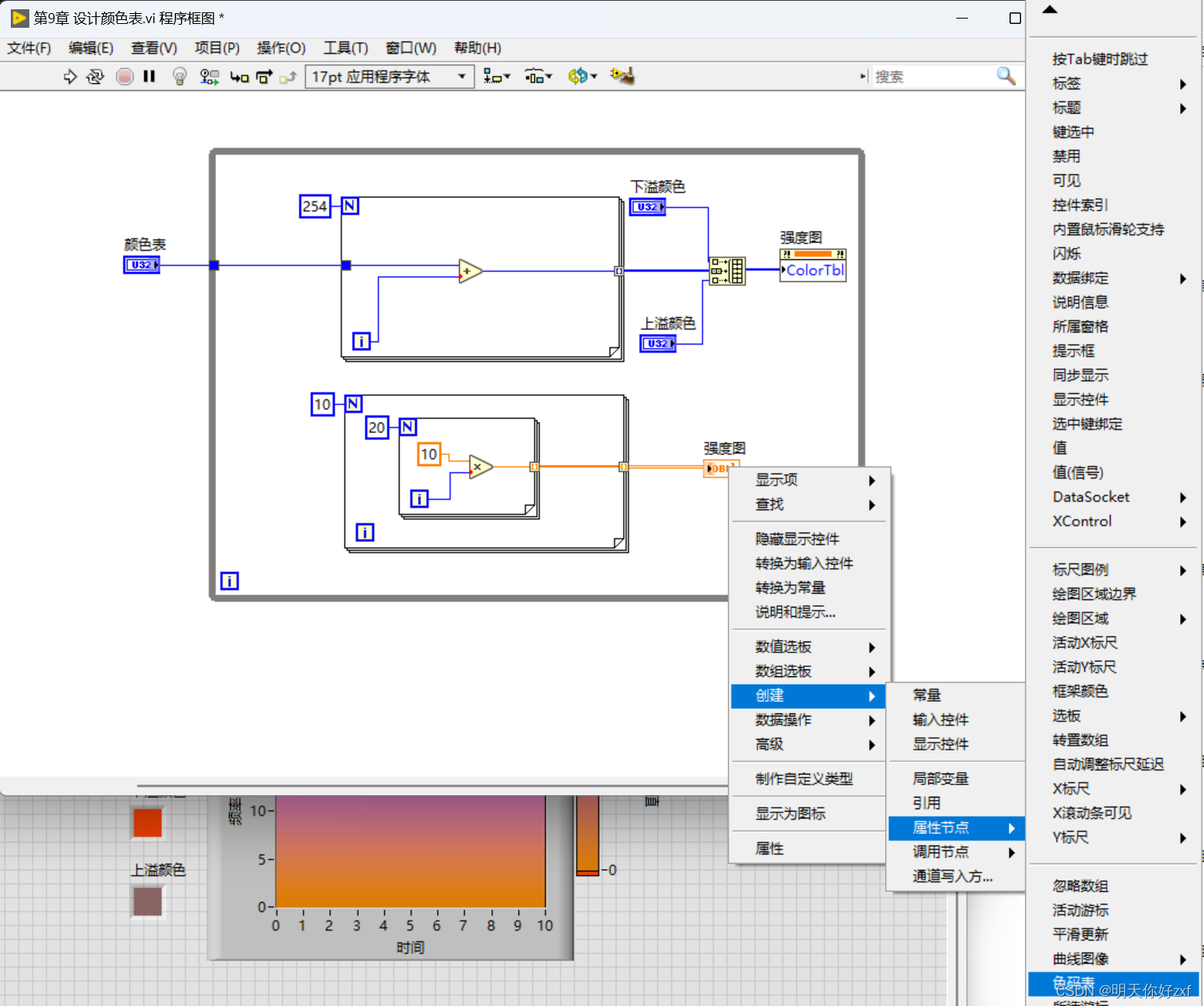The height and width of the screenshot is (1006, 1204).
Task: Expand the 查找 submenu
Action: click(x=810, y=505)
